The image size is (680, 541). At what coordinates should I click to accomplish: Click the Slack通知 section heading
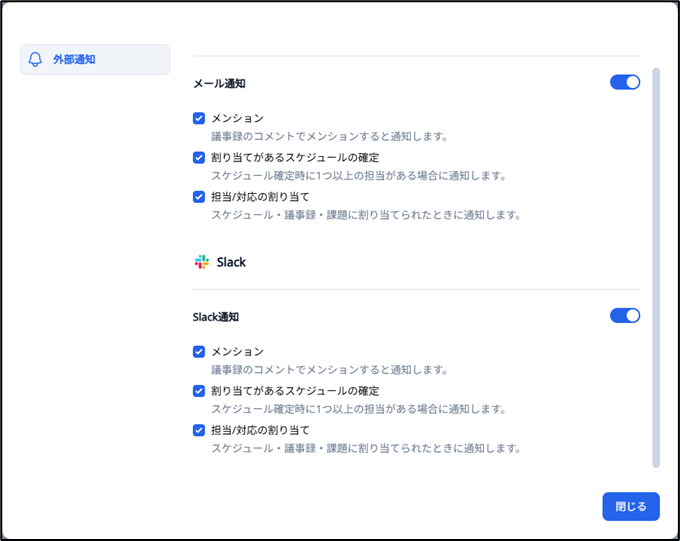point(216,317)
